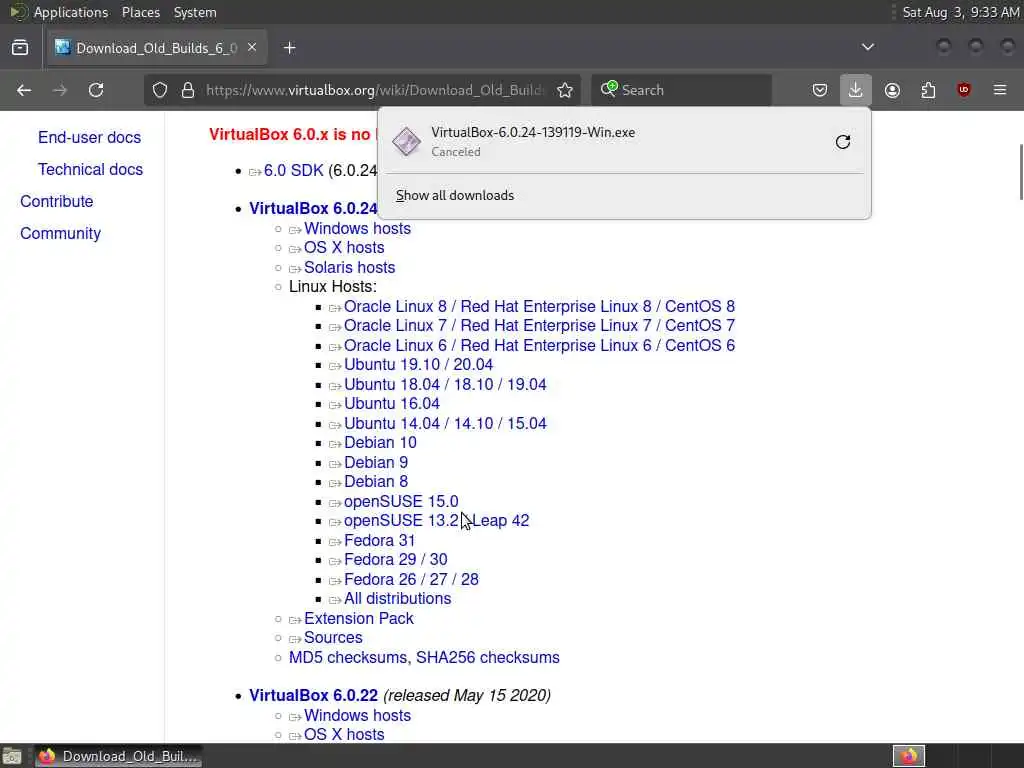Click the VirtualBox 6.0.22 heading link
This screenshot has width=1024, height=768.
point(313,696)
